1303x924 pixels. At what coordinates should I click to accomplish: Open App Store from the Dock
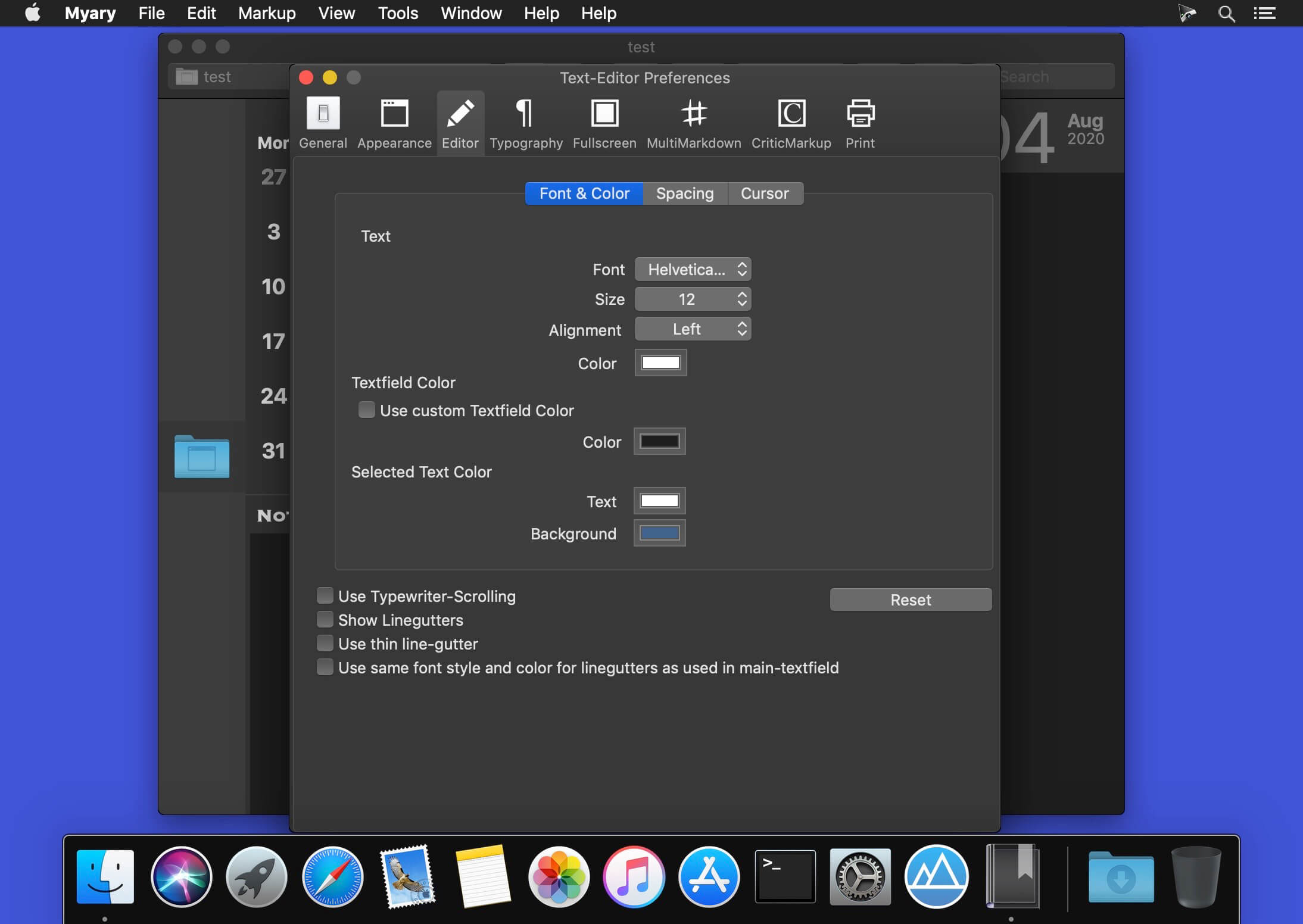point(709,876)
